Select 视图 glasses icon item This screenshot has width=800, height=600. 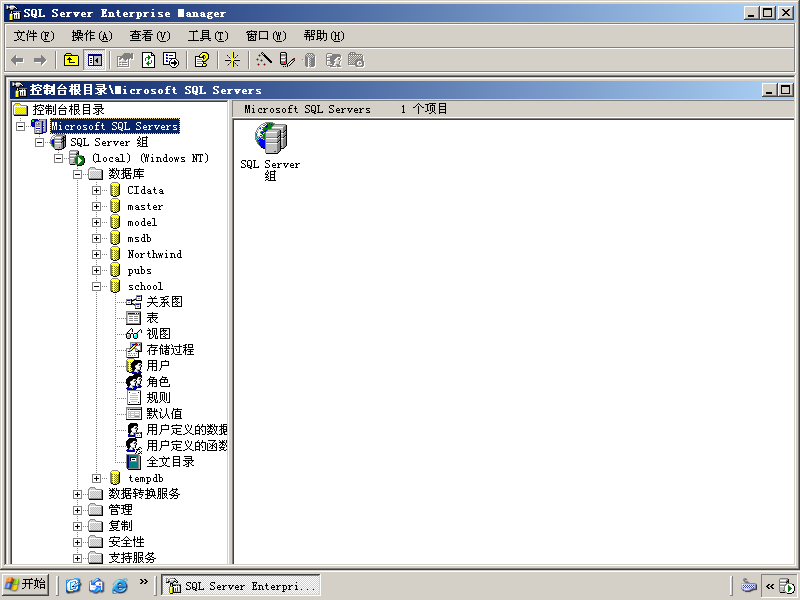click(x=158, y=334)
